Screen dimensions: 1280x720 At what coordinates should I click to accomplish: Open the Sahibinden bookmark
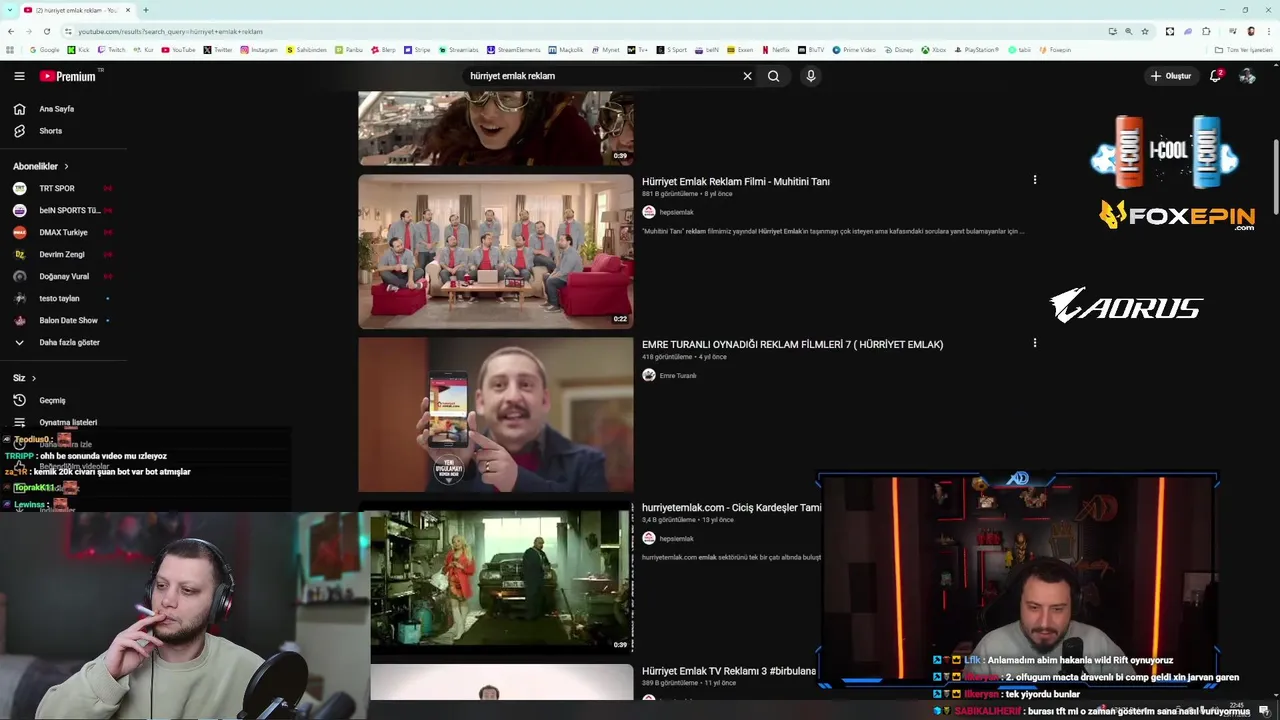coord(307,49)
